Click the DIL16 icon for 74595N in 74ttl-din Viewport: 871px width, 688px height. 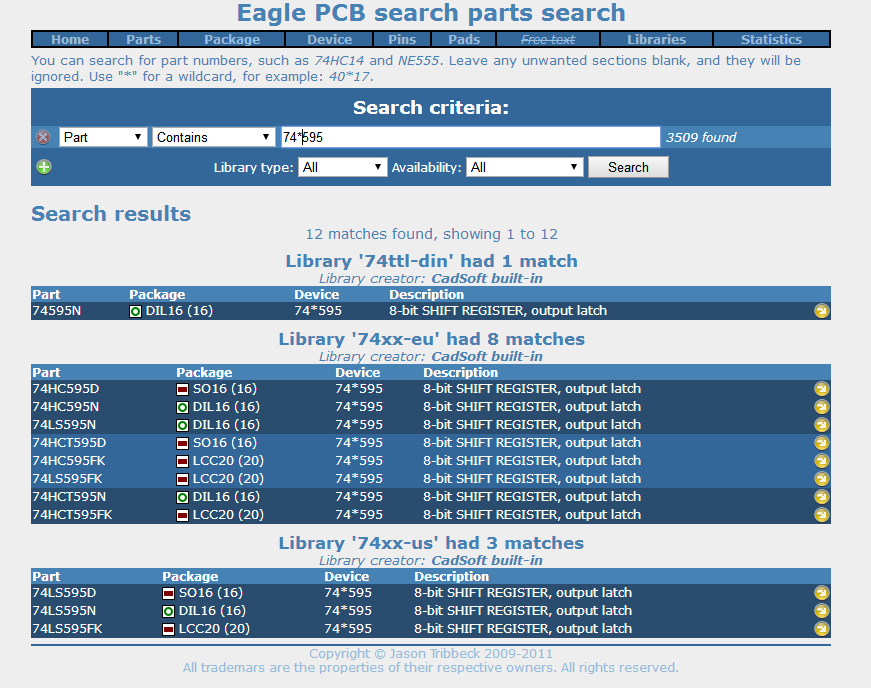[x=135, y=311]
